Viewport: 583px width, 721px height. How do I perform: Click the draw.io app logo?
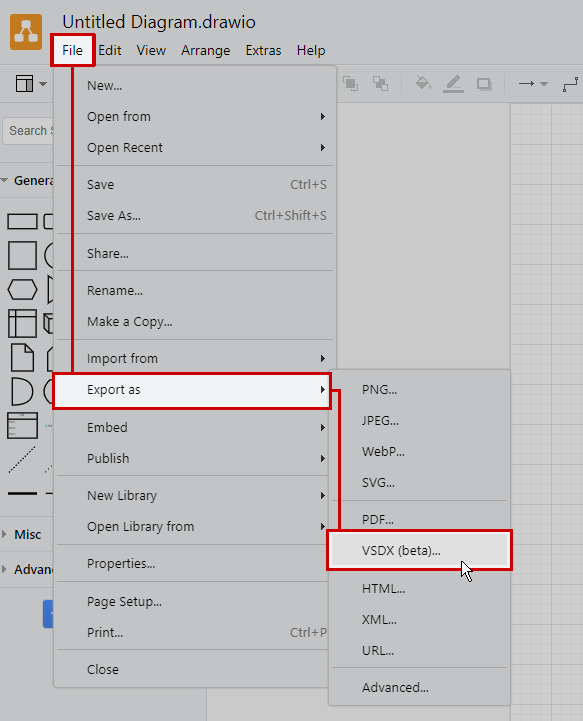pos(26,32)
